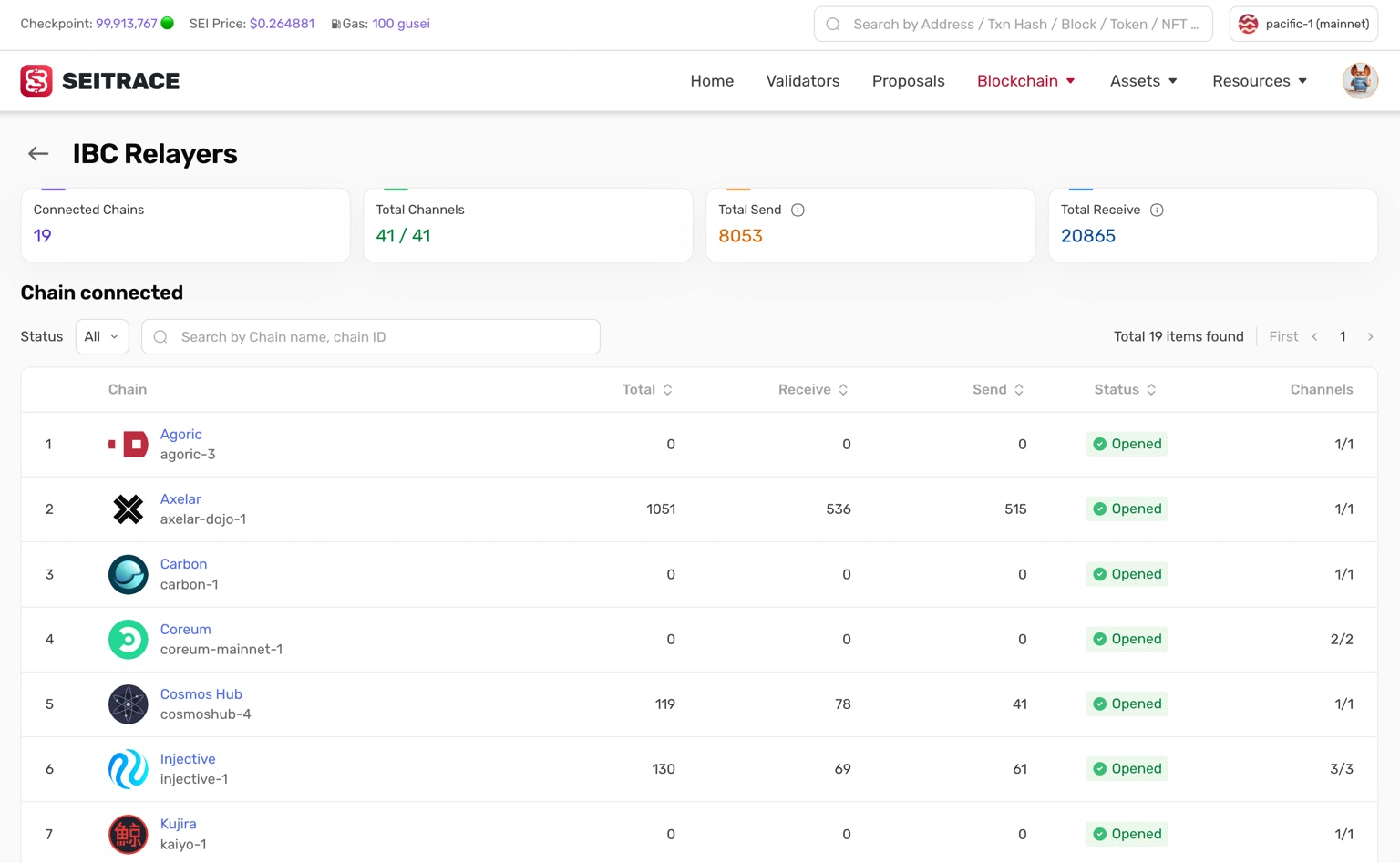Go back using the left arrow icon
This screenshot has width=1400, height=863.
tap(38, 154)
